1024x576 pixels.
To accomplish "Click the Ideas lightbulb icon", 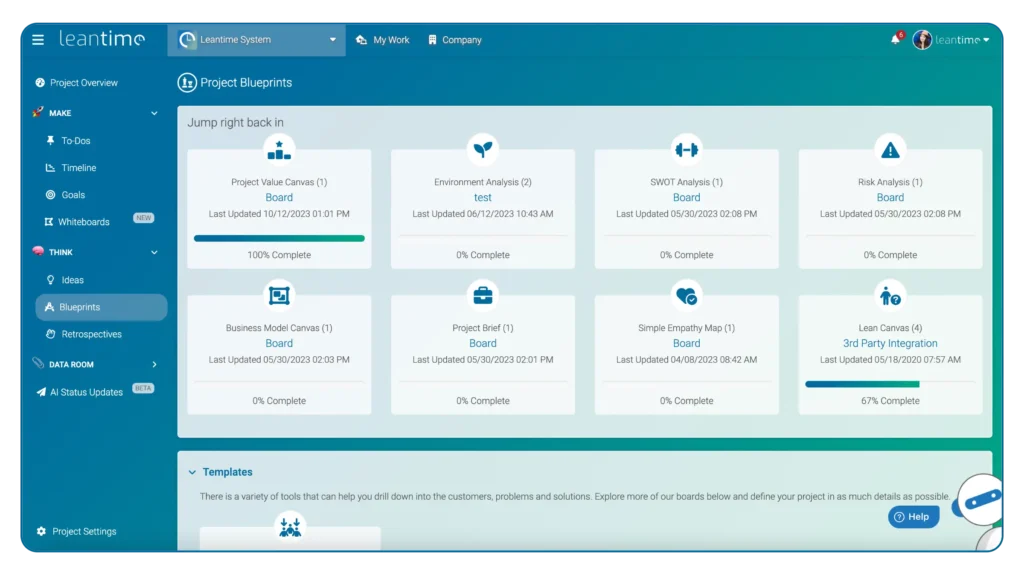I will pyautogui.click(x=50, y=280).
